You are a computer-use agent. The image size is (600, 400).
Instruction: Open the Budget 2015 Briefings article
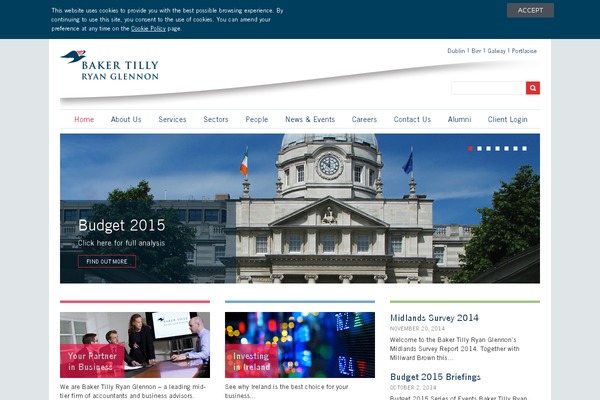[x=435, y=377]
